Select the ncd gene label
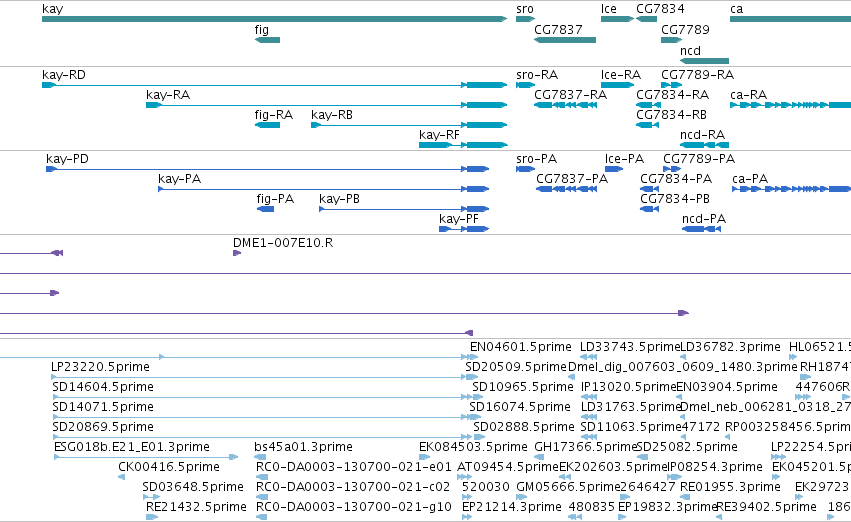This screenshot has width=851, height=522. pyautogui.click(x=690, y=50)
